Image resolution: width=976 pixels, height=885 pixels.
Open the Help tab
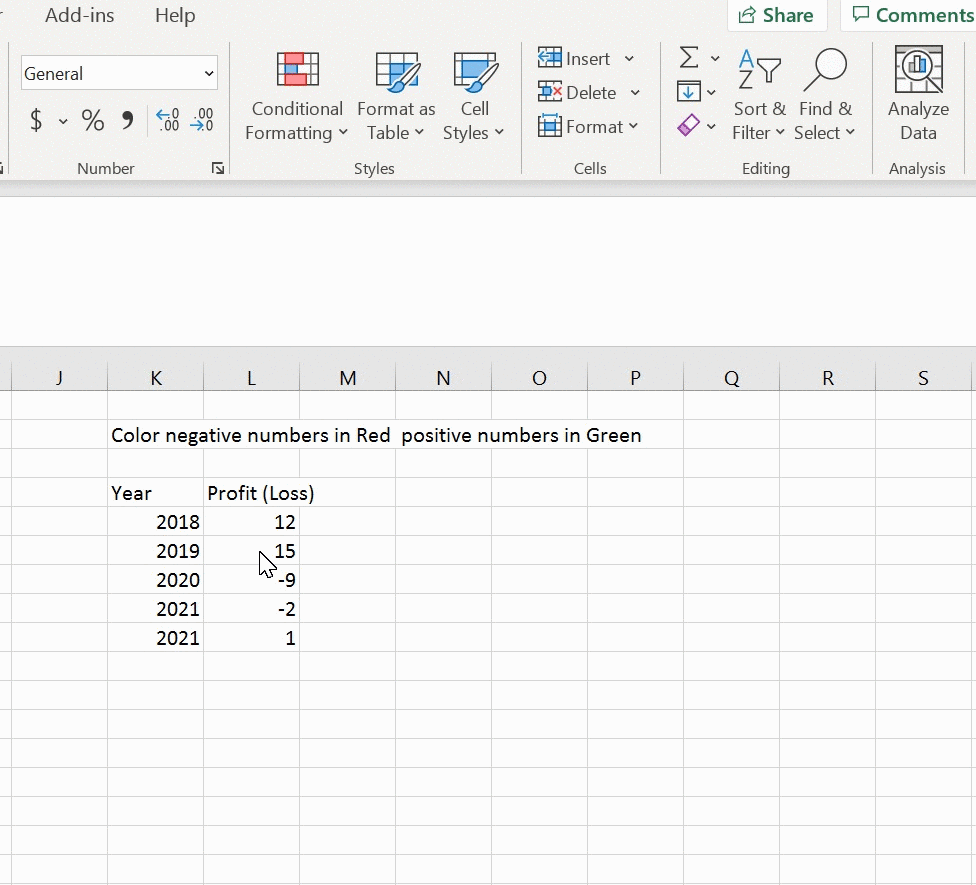click(x=175, y=15)
